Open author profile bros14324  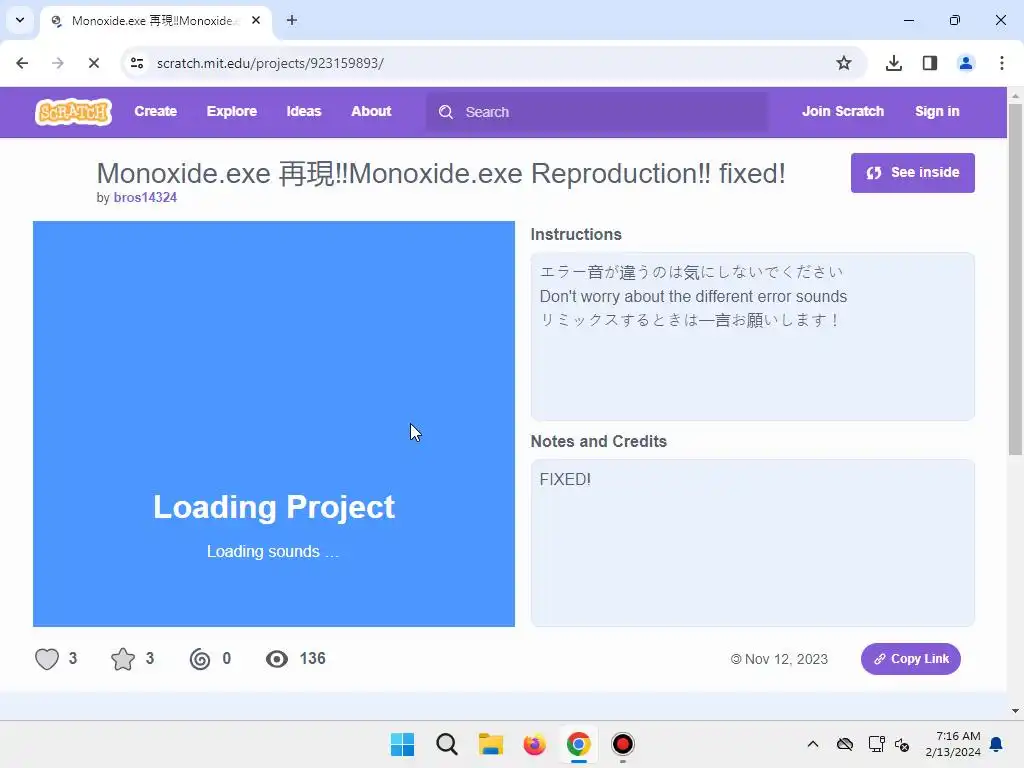pos(145,198)
